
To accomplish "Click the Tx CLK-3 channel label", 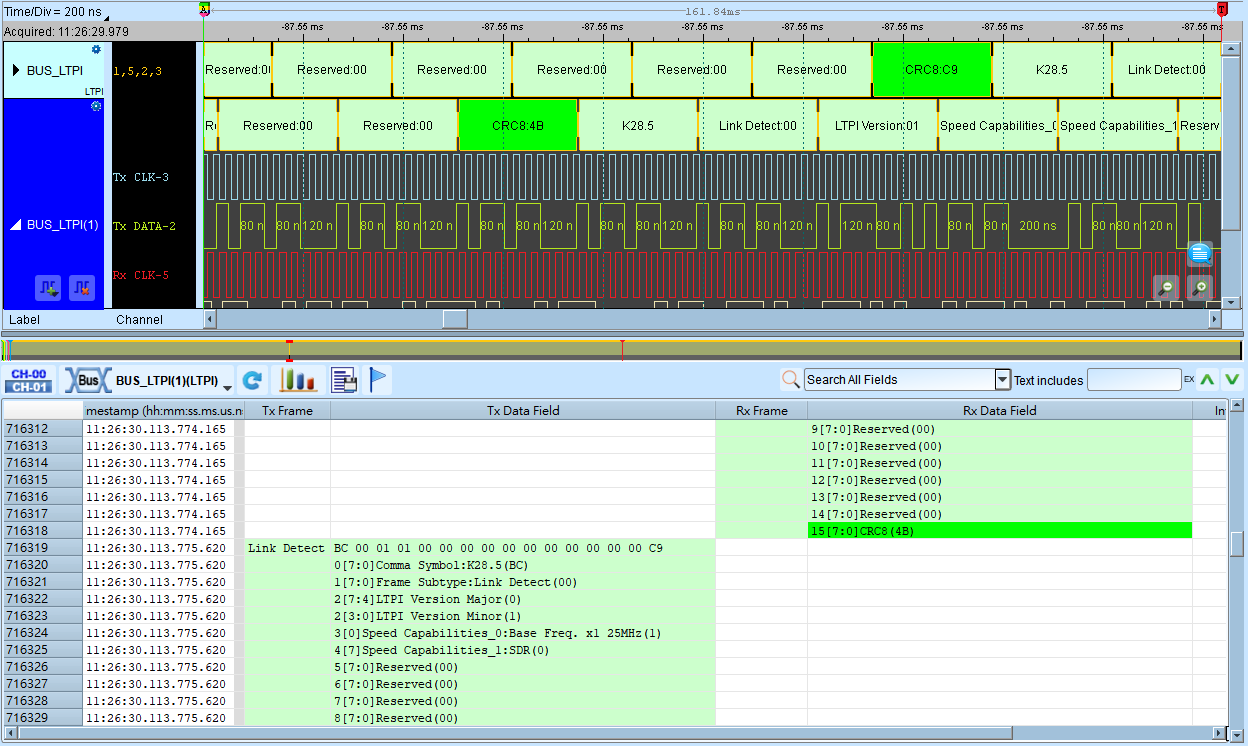I will tap(140, 178).
